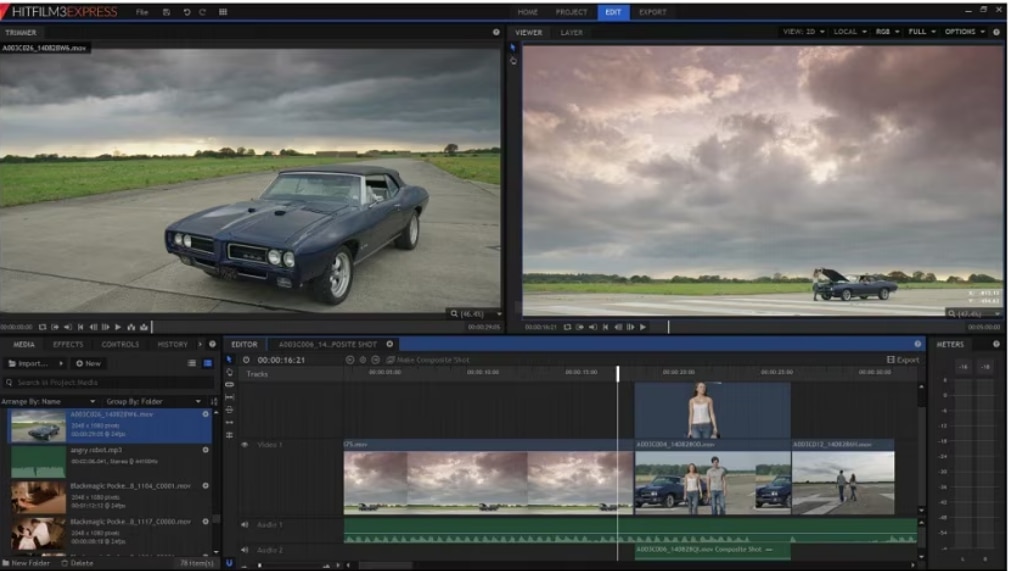Click the Undo icon in top bar

[x=186, y=12]
